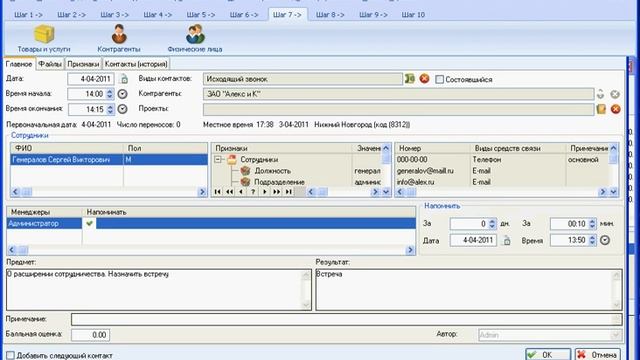Open Автор dropdown

pos(616,335)
